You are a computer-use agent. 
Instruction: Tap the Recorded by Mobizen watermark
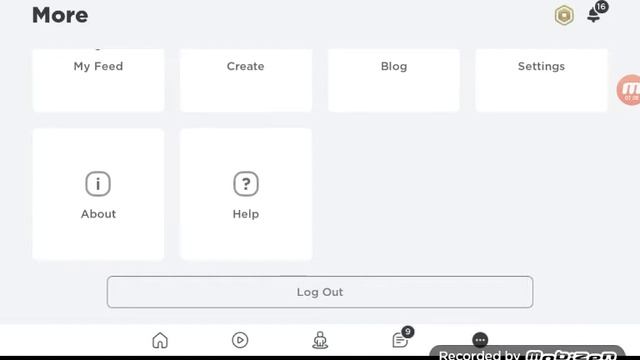click(x=527, y=353)
